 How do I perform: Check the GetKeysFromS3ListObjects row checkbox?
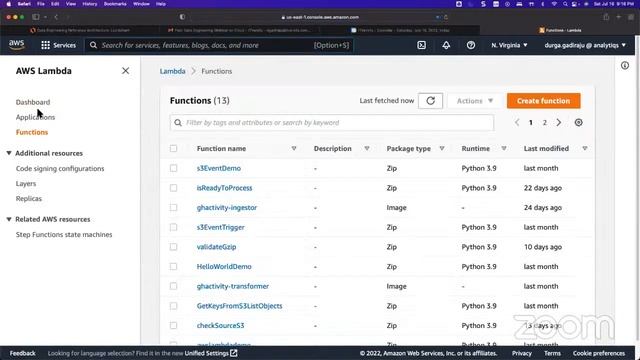(x=173, y=306)
